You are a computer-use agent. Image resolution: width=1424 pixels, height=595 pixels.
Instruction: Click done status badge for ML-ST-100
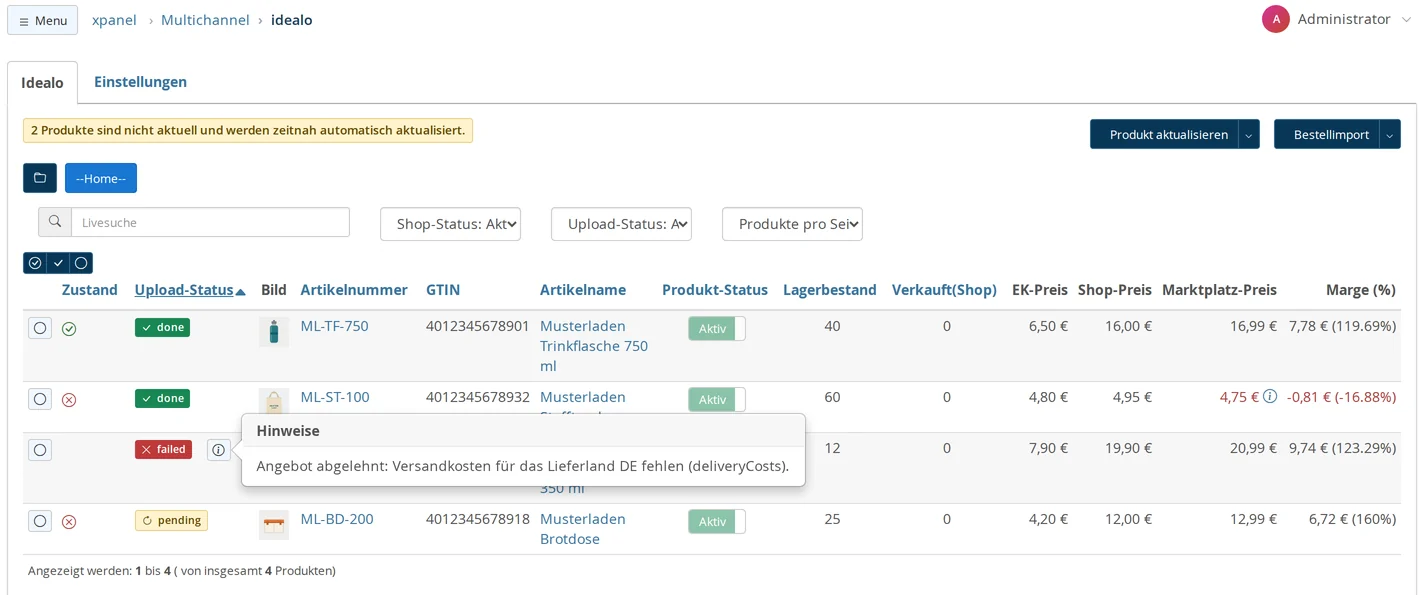pyautogui.click(x=162, y=398)
